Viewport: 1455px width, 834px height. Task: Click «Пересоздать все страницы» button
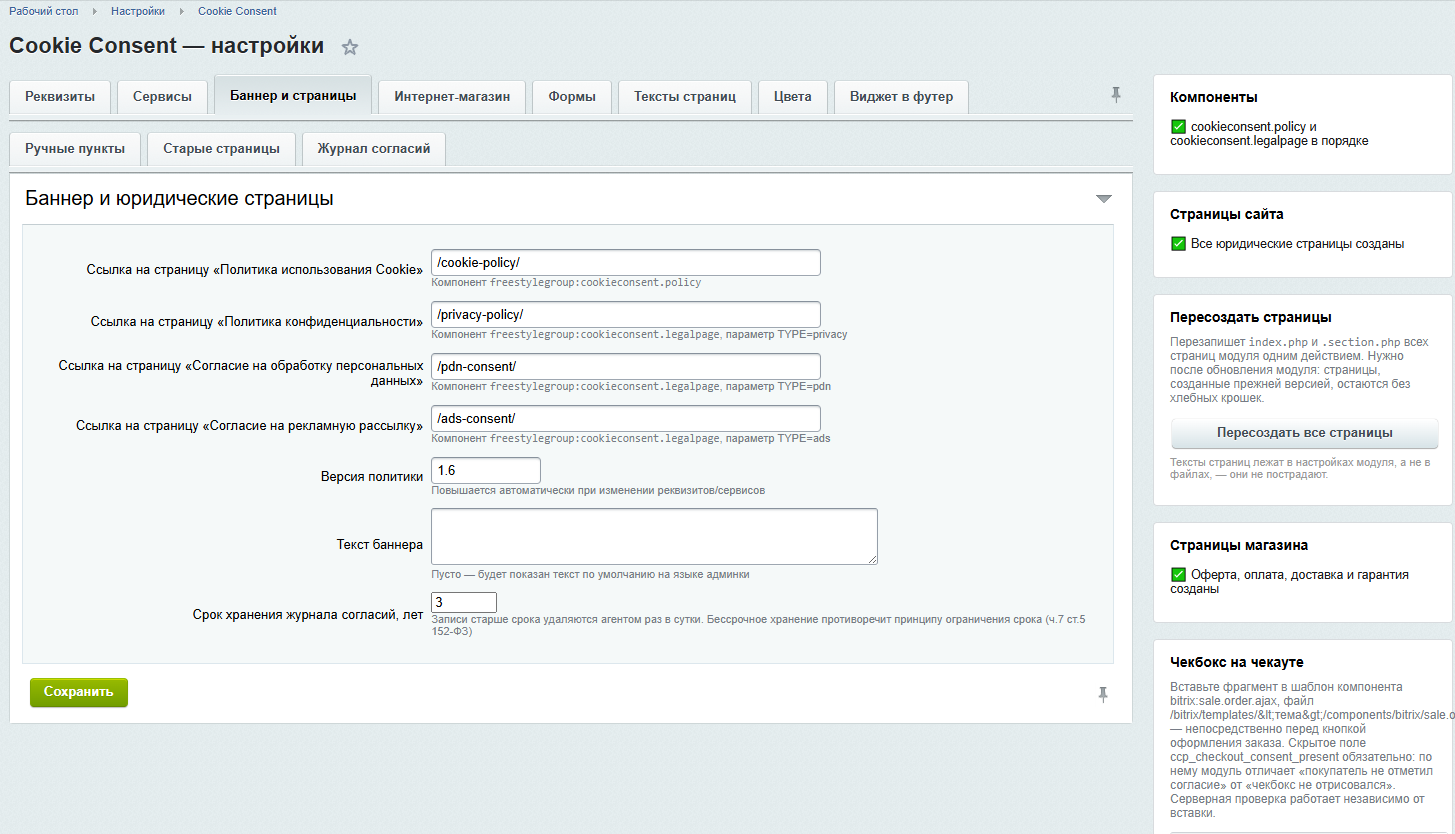tap(1304, 433)
